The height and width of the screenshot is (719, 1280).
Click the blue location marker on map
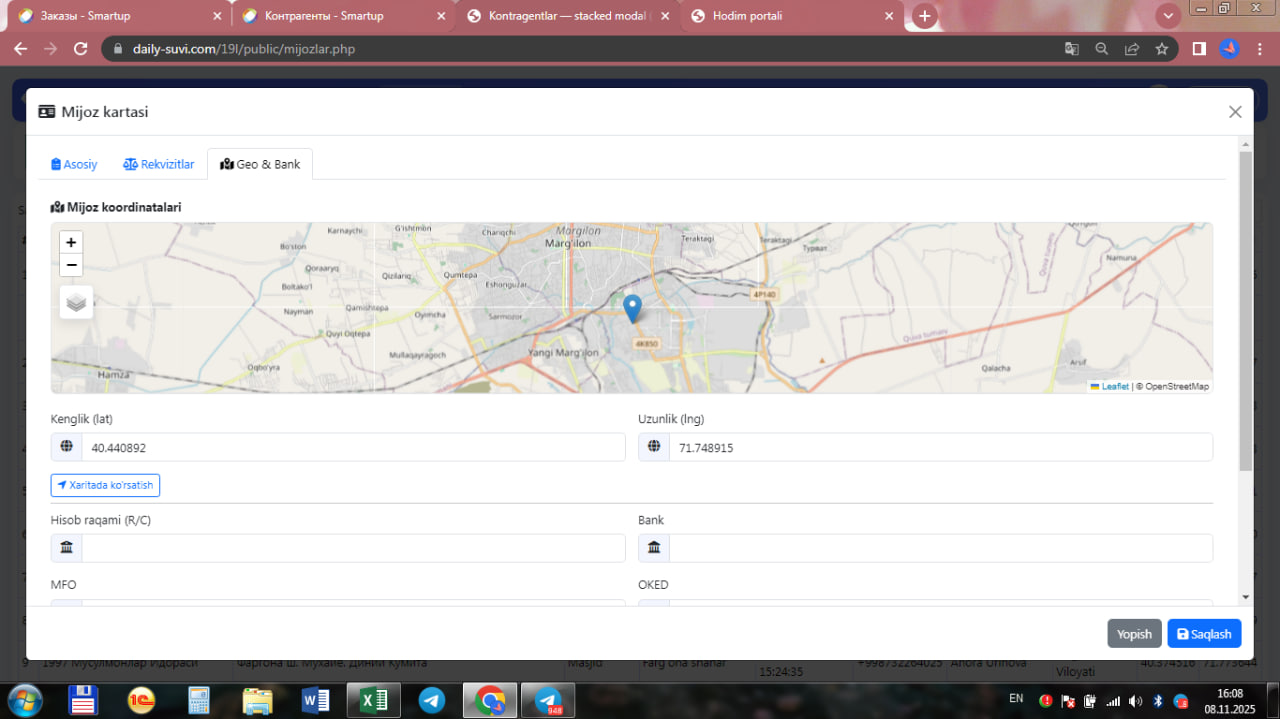tap(632, 307)
